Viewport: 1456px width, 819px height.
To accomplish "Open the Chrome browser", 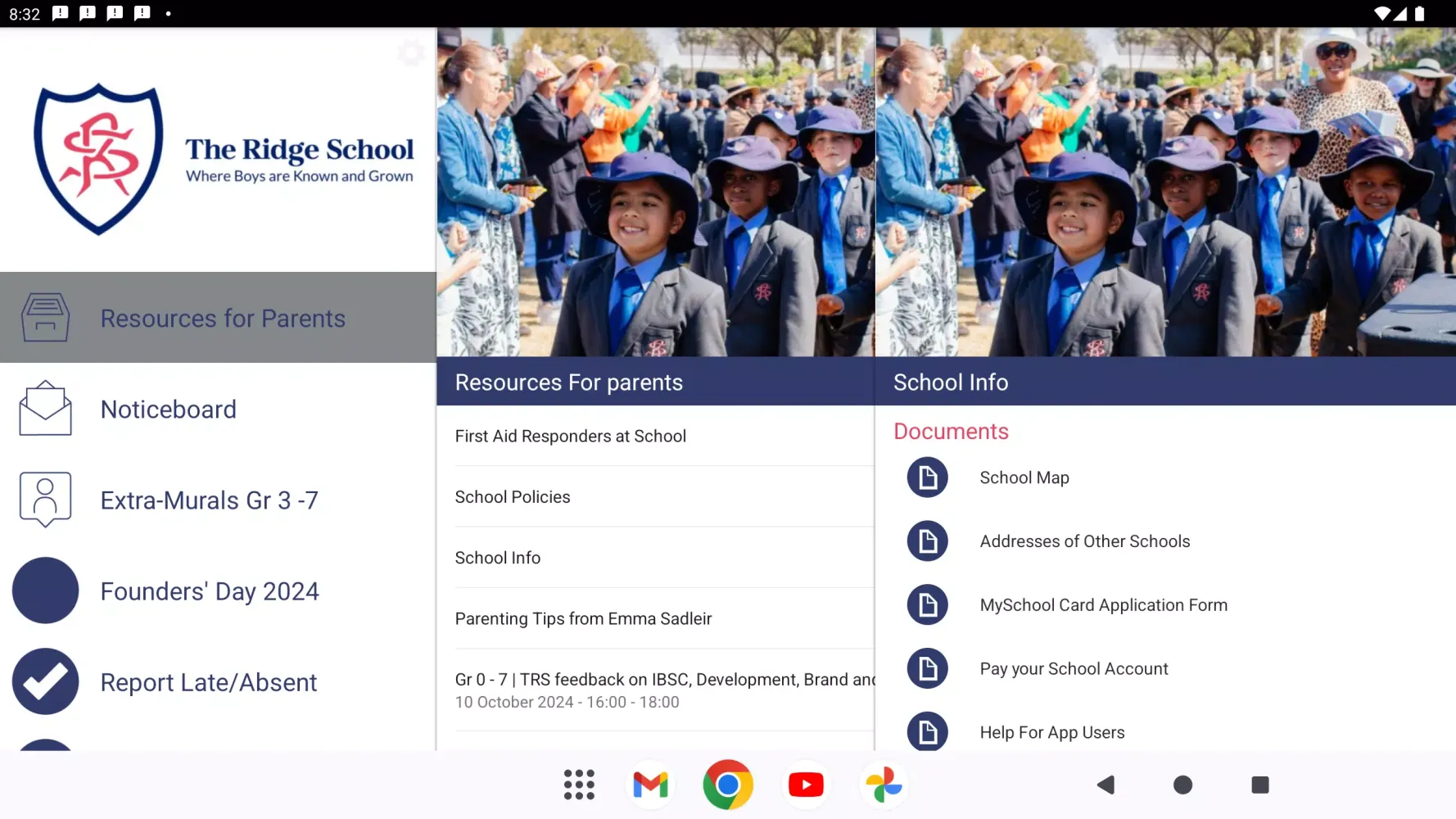I will click(x=727, y=784).
